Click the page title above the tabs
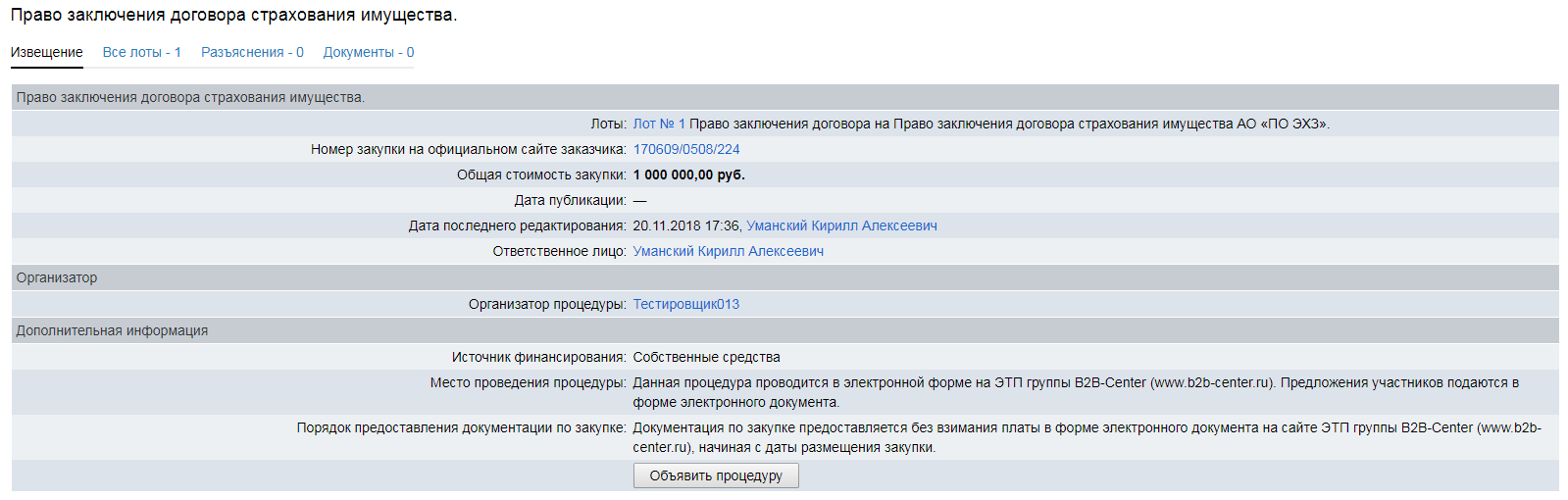Viewport: 1568px width, 500px height. (x=233, y=16)
